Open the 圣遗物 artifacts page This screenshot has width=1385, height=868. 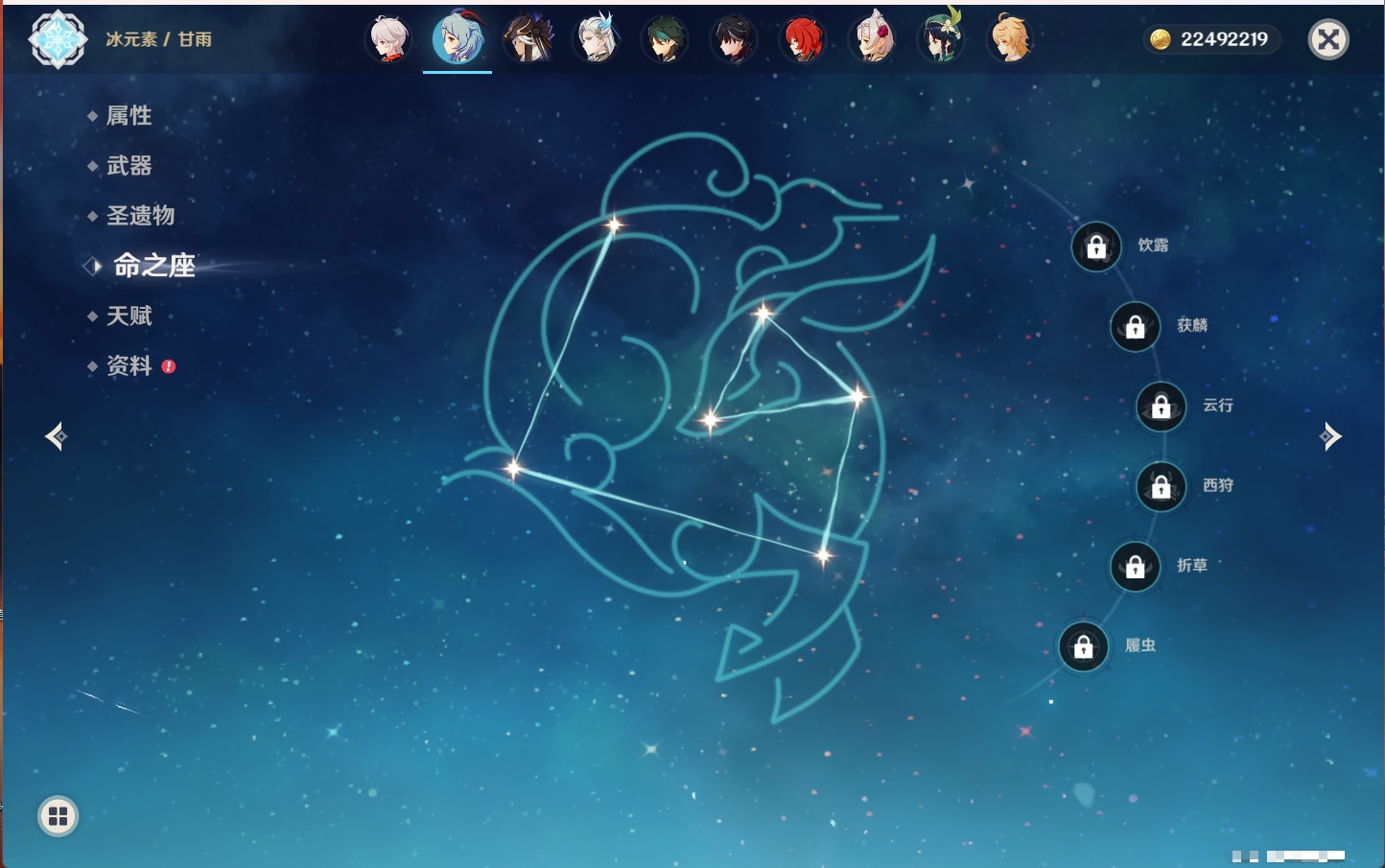(x=140, y=216)
